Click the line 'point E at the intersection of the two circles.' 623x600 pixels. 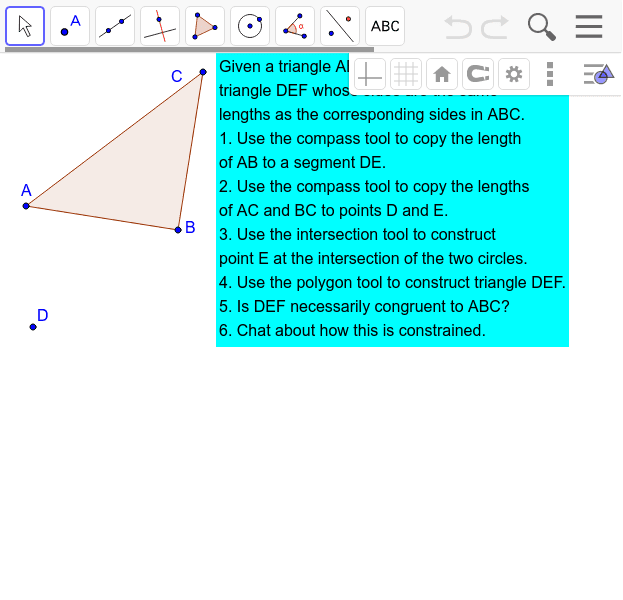click(373, 259)
